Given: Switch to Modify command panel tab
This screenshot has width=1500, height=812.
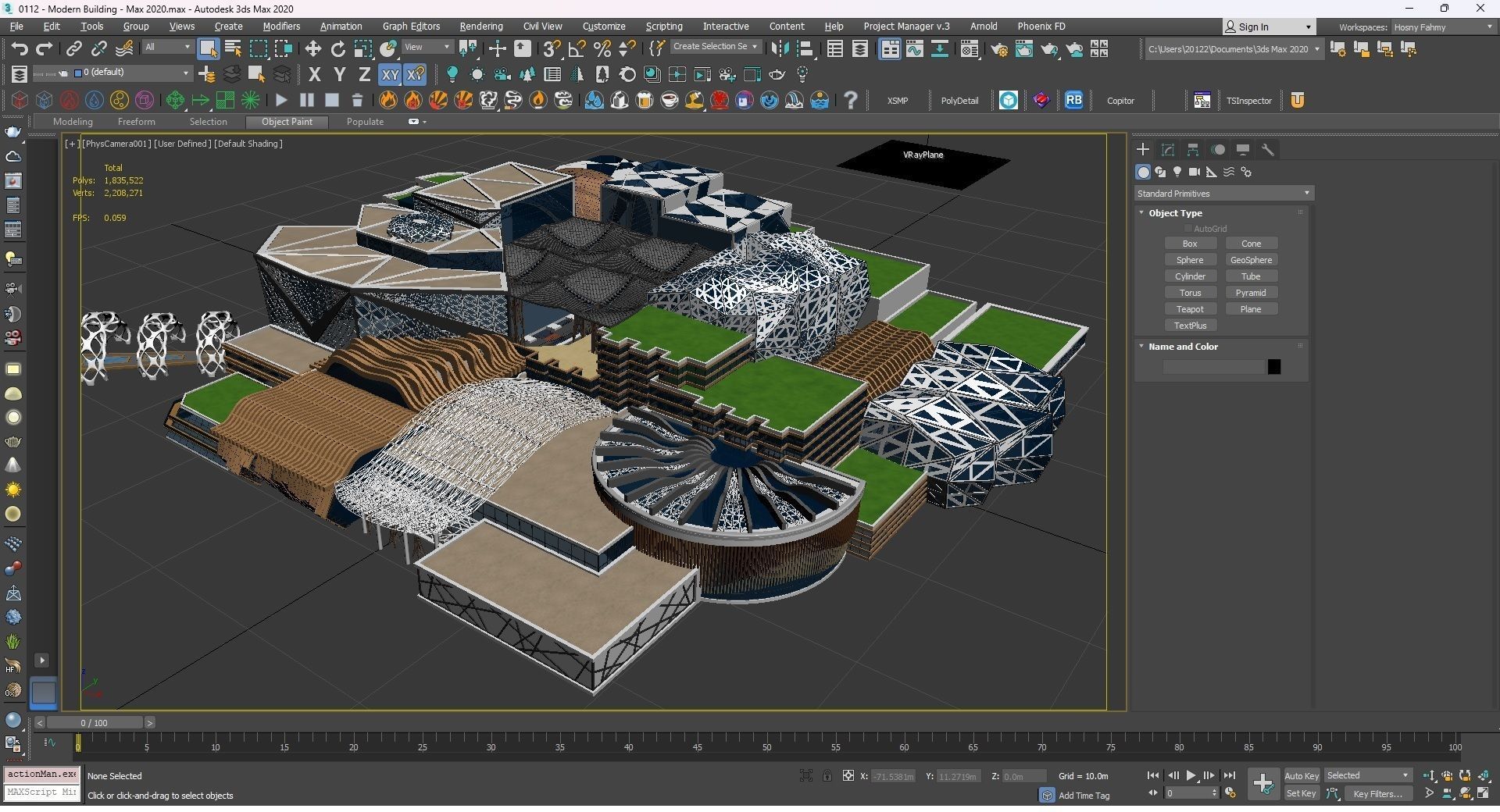Looking at the screenshot, I should pos(1168,150).
